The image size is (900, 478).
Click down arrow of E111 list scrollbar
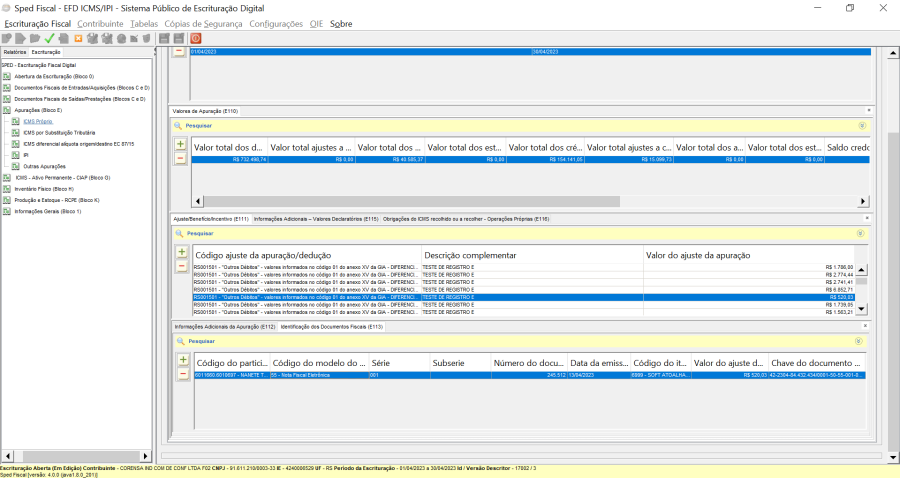click(x=862, y=309)
